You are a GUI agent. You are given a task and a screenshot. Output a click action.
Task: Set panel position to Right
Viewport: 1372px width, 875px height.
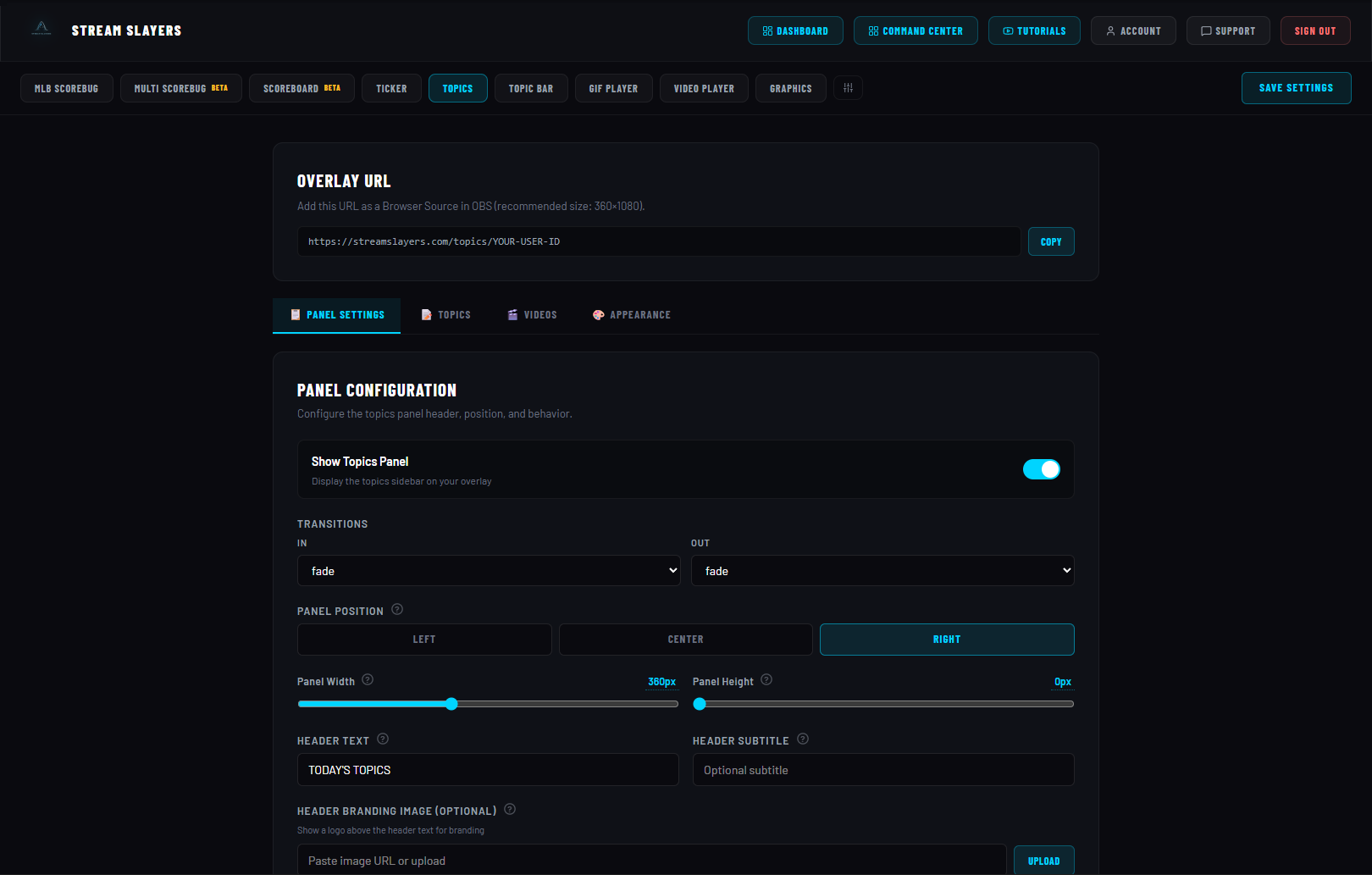pos(947,640)
